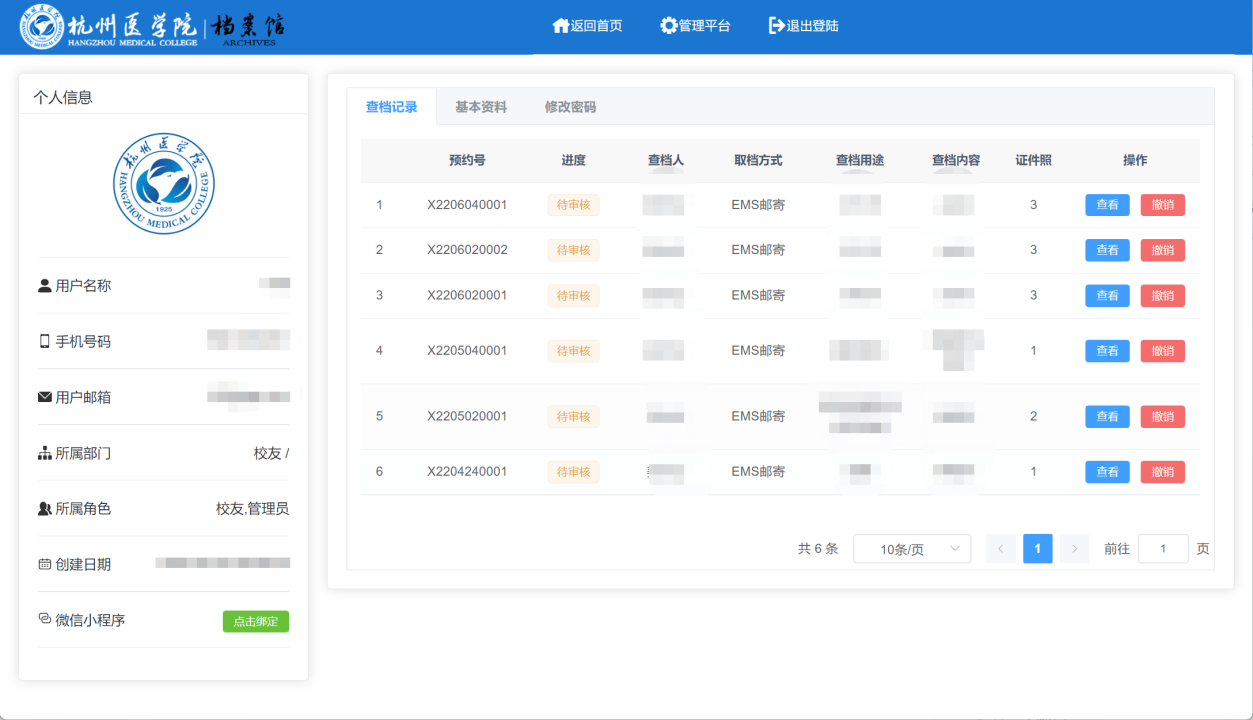Click the user icon beside 用户名称
Viewport: 1253px width, 720px height.
coord(44,286)
